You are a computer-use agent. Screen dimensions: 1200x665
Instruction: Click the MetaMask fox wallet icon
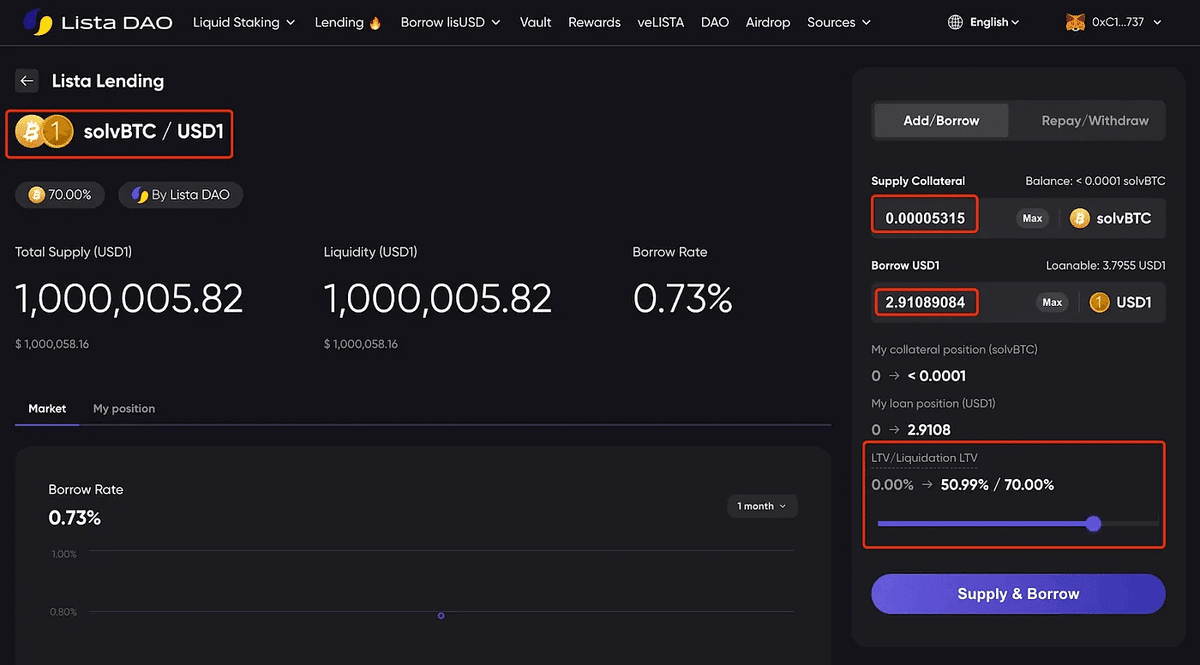[1076, 22]
